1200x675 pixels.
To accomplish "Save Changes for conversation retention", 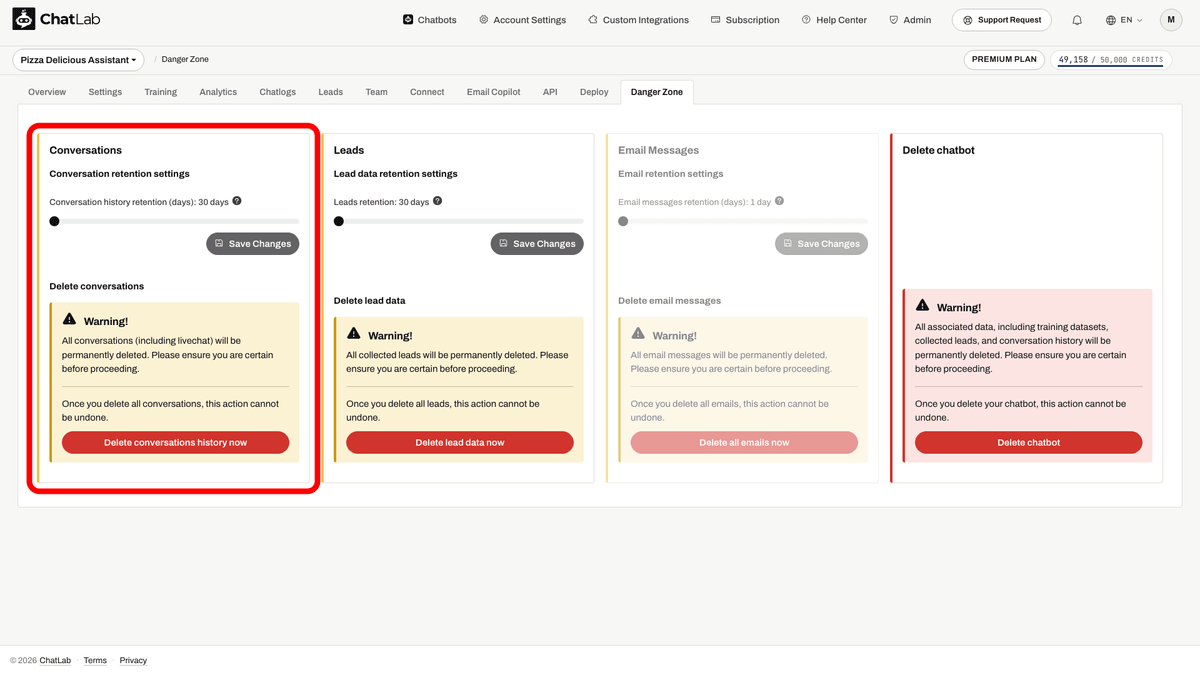I will (x=253, y=244).
